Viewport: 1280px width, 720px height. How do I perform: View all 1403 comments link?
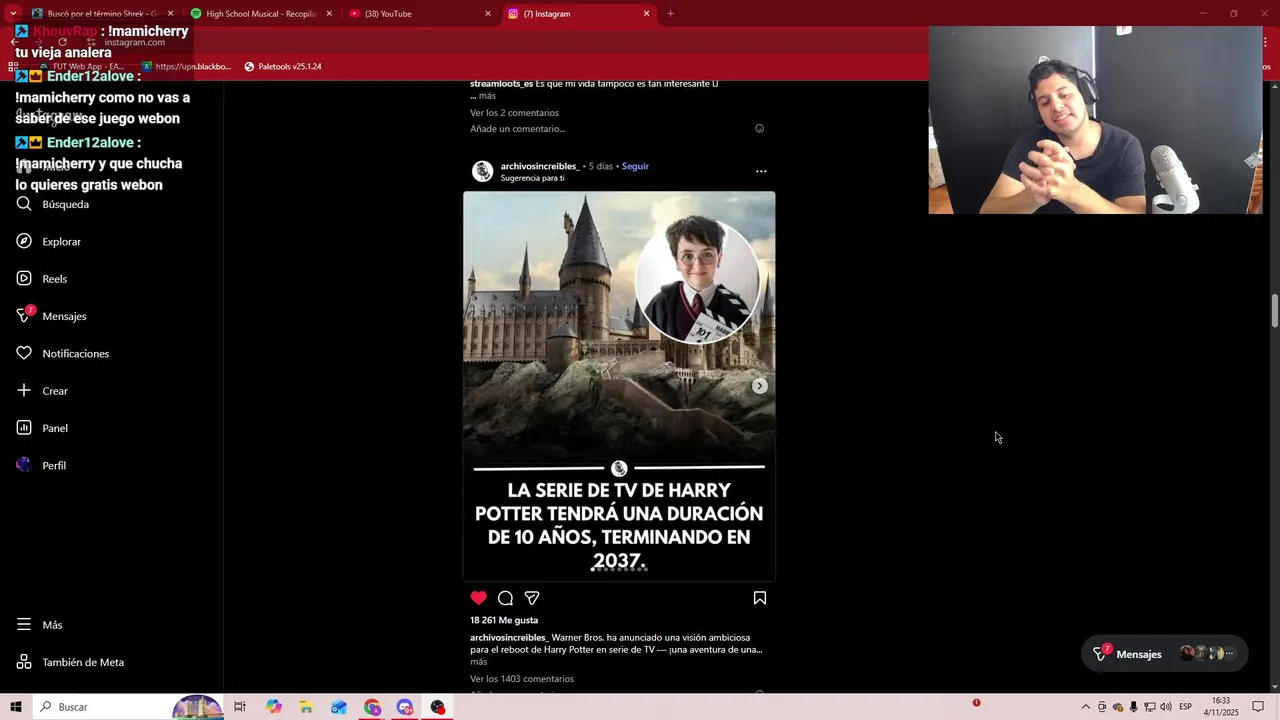click(522, 679)
